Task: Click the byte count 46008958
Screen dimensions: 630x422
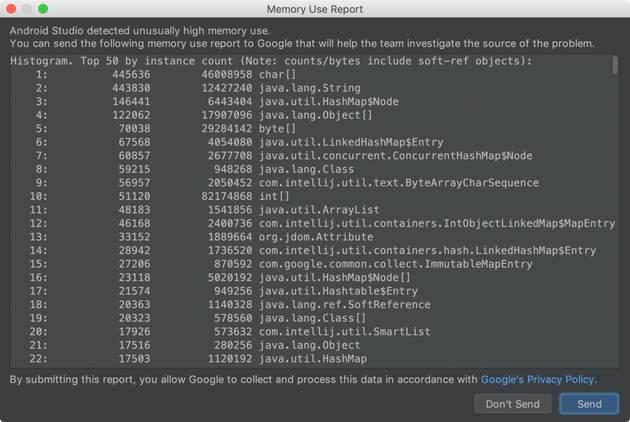Action: point(227,74)
